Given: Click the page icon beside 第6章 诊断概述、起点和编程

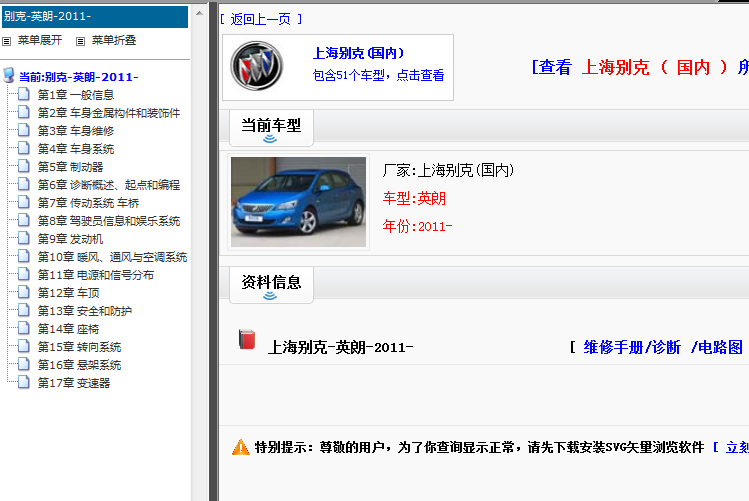Looking at the screenshot, I should coord(23,184).
